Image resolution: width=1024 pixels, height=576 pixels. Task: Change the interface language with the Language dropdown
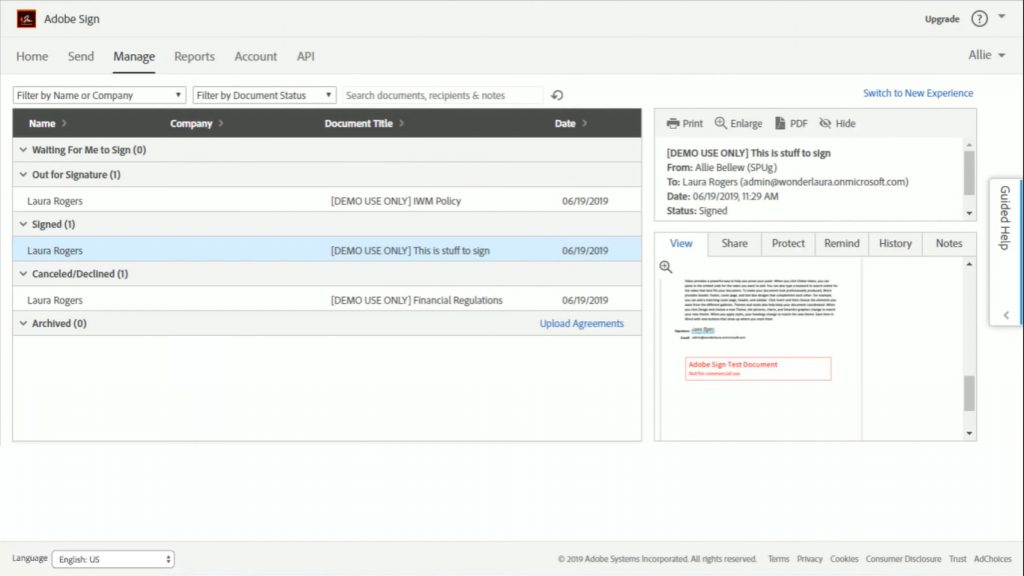point(113,558)
